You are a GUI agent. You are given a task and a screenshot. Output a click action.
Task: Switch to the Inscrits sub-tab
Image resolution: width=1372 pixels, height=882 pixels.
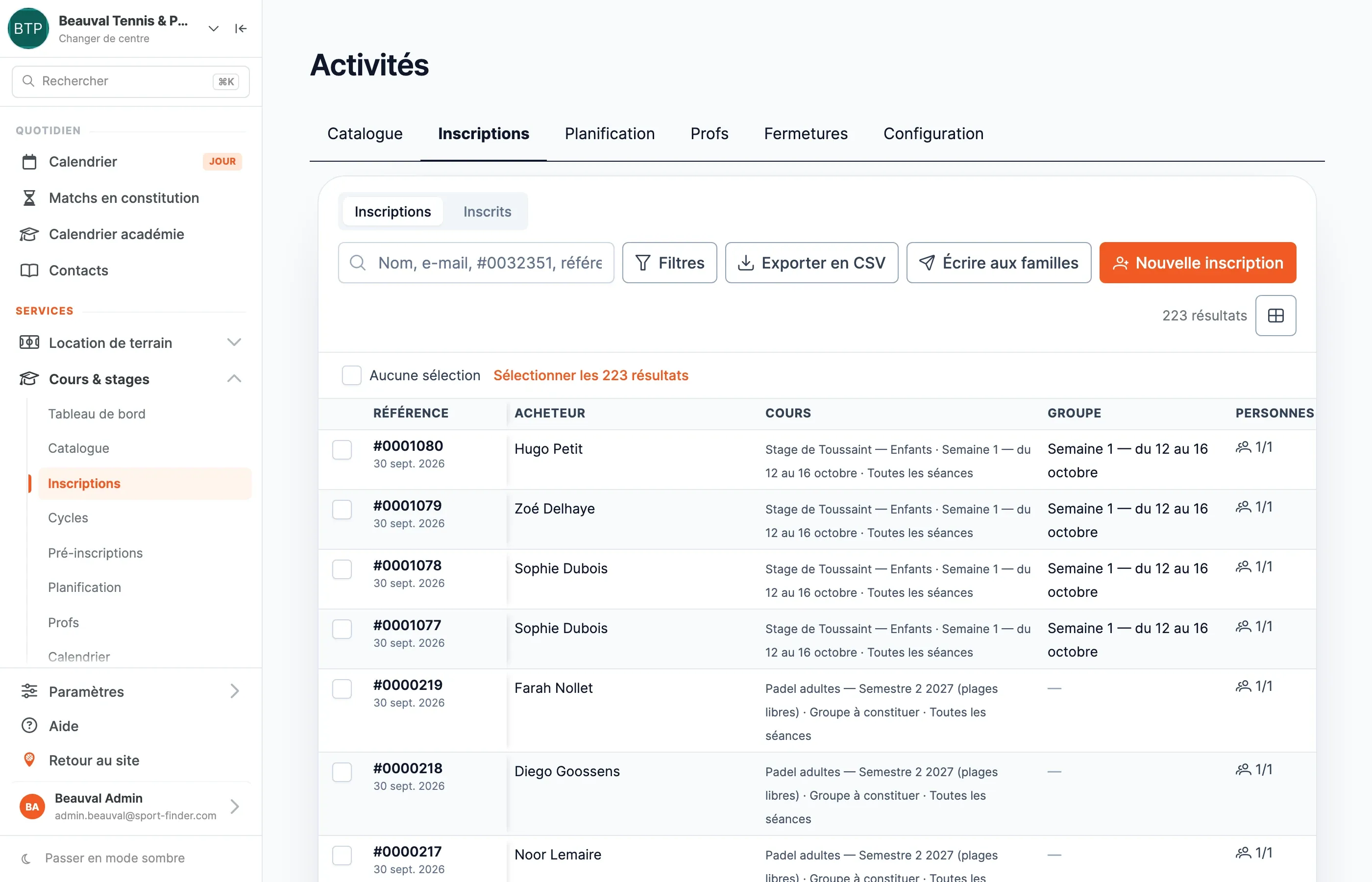click(x=487, y=211)
